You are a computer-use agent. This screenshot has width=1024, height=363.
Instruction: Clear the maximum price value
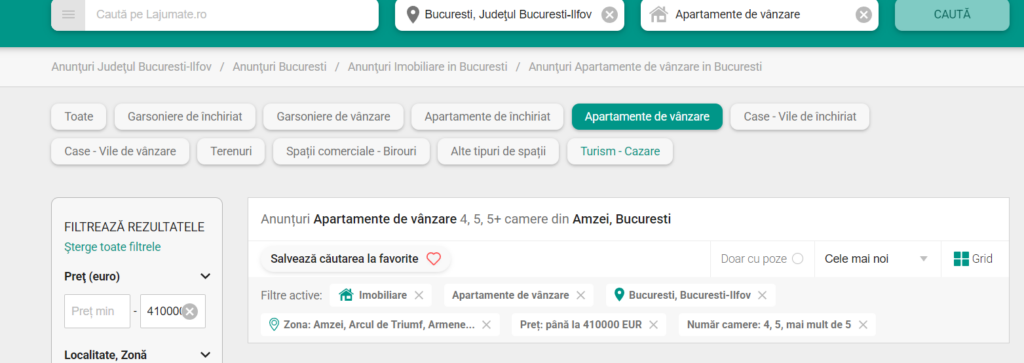190,311
